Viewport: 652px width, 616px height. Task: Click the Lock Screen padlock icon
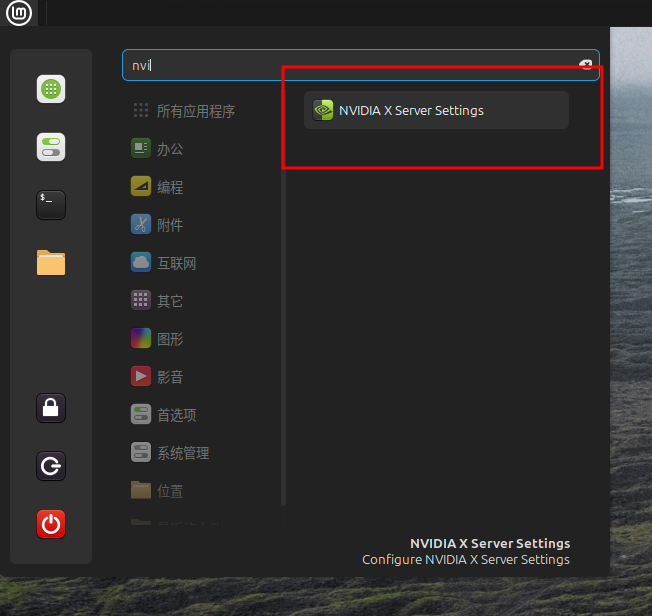[51, 408]
